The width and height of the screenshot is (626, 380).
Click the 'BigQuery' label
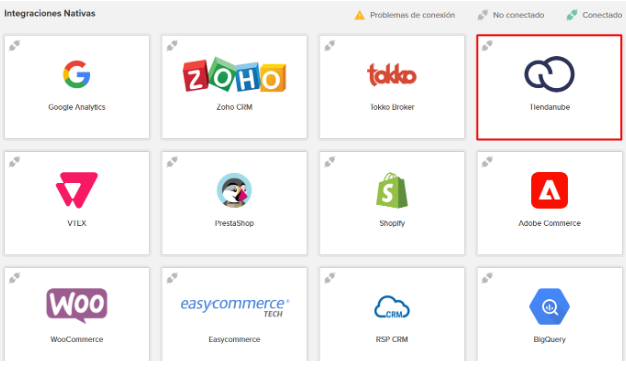pos(549,339)
